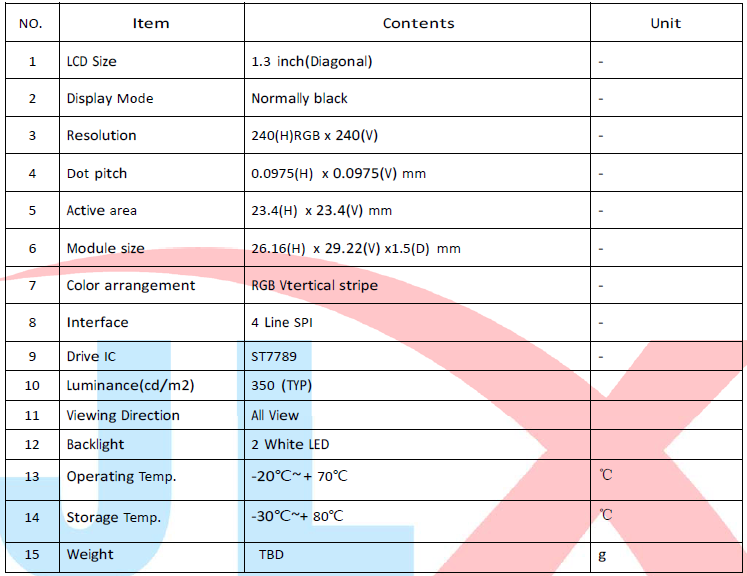Select the 'ST7789' drive IC value
747x576 pixels.
click(274, 356)
